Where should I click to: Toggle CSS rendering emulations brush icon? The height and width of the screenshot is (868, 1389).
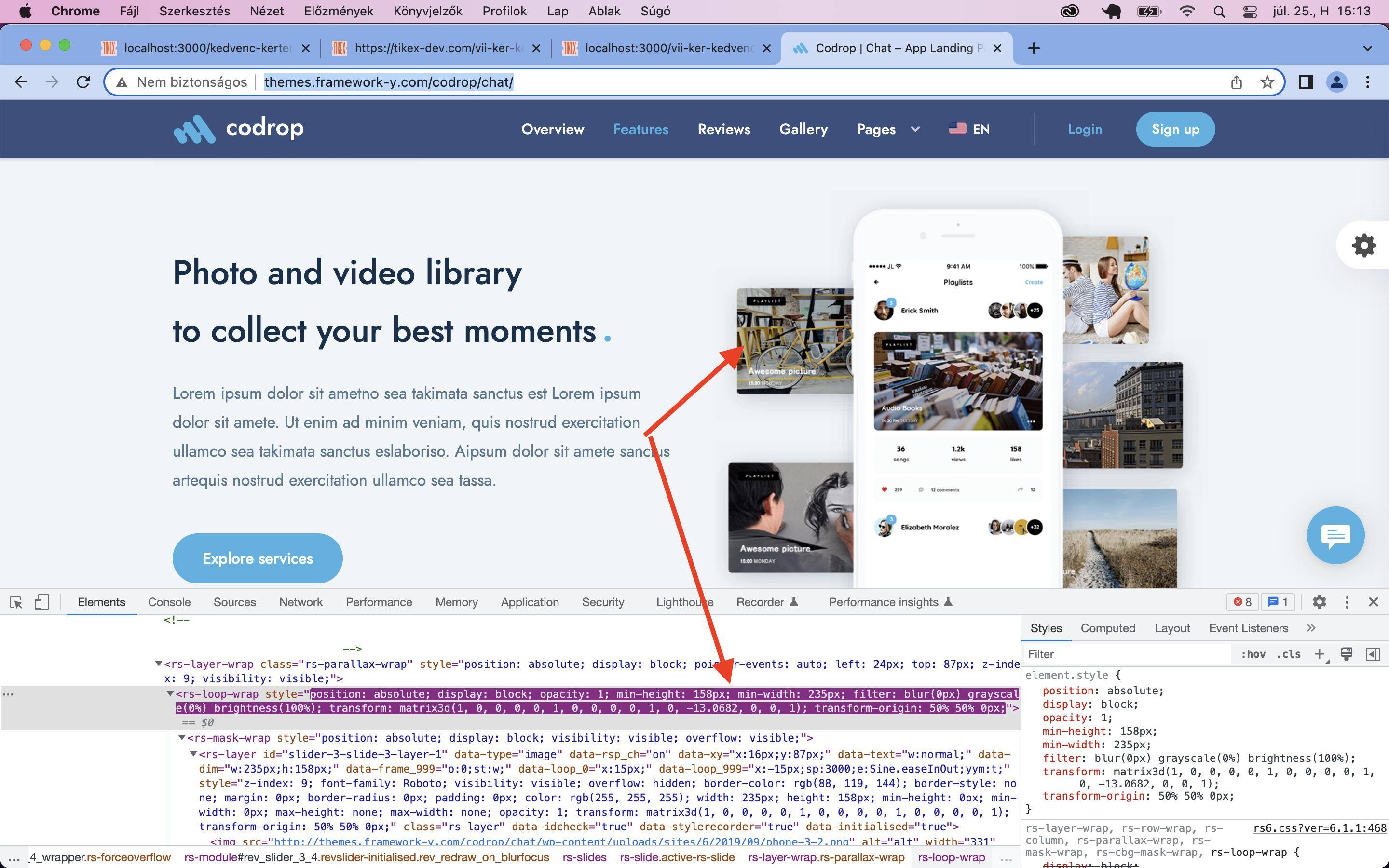(x=1346, y=654)
